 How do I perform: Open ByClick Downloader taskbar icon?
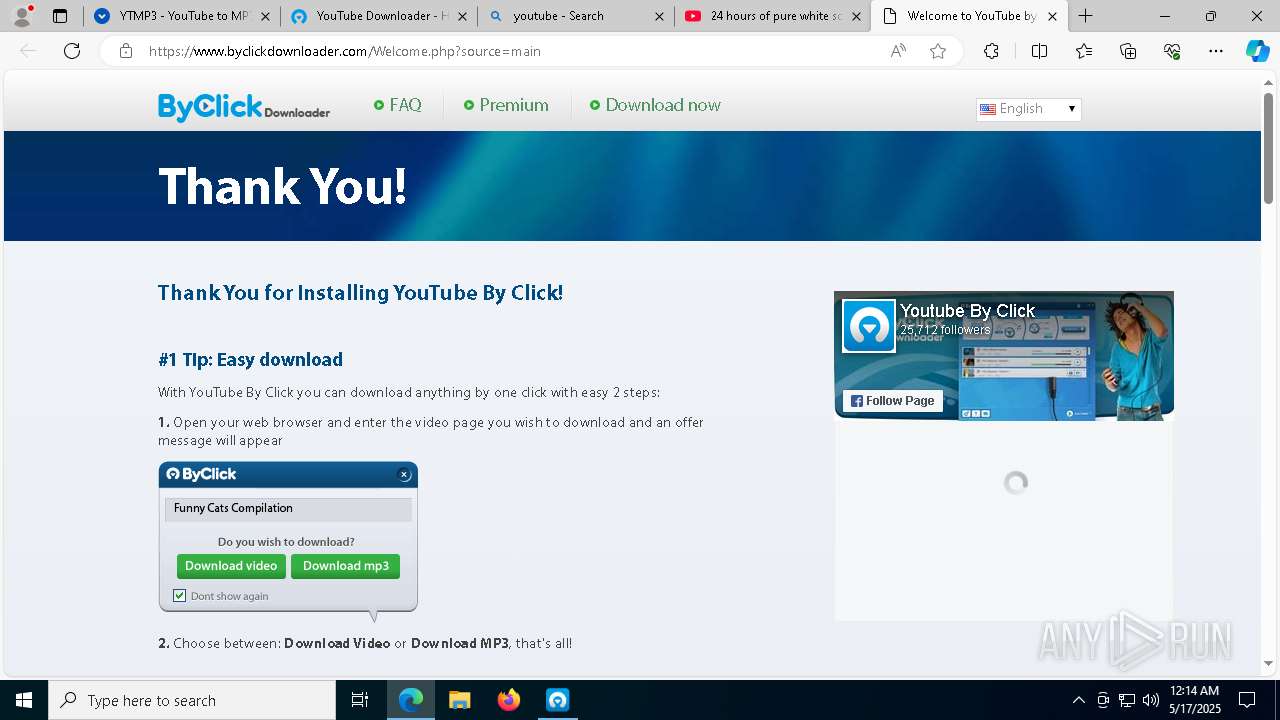pyautogui.click(x=557, y=700)
